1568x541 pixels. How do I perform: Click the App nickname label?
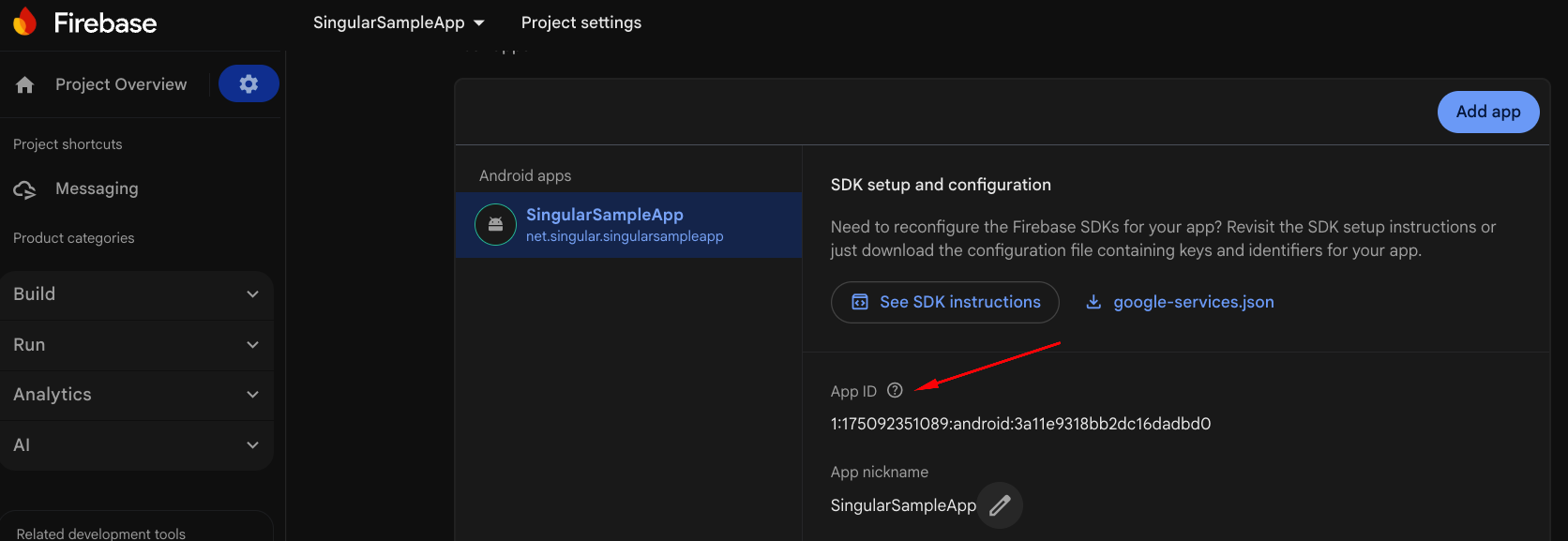(x=880, y=472)
